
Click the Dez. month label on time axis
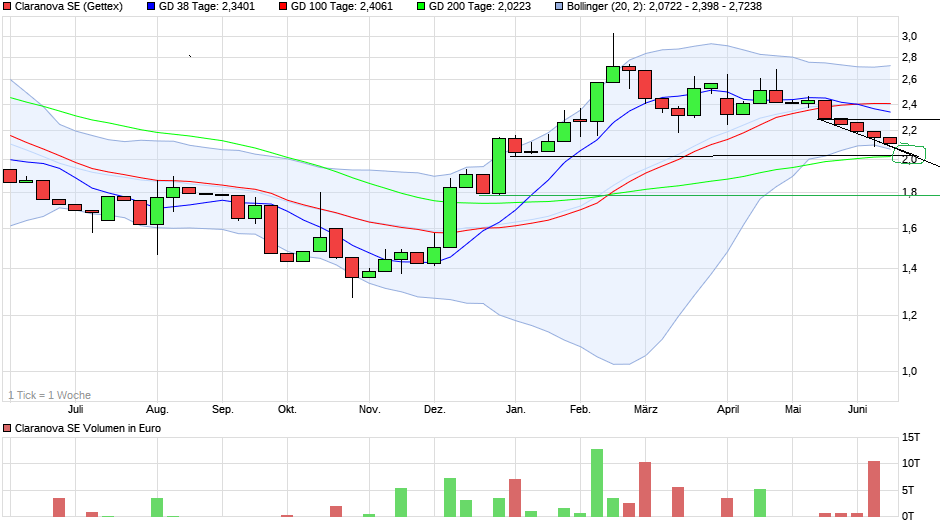tap(435, 410)
